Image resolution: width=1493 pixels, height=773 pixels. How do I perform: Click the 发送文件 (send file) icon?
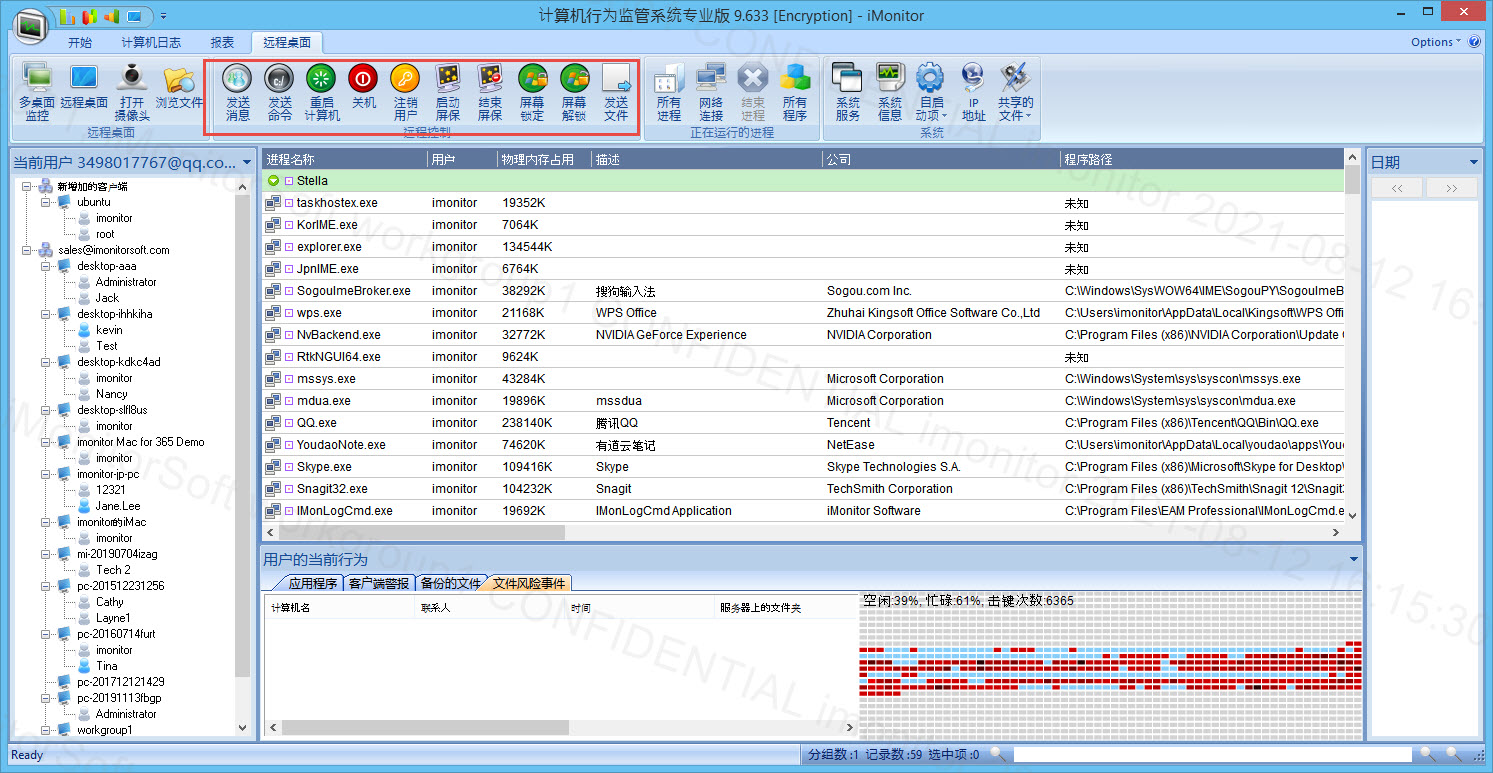pyautogui.click(x=616, y=80)
